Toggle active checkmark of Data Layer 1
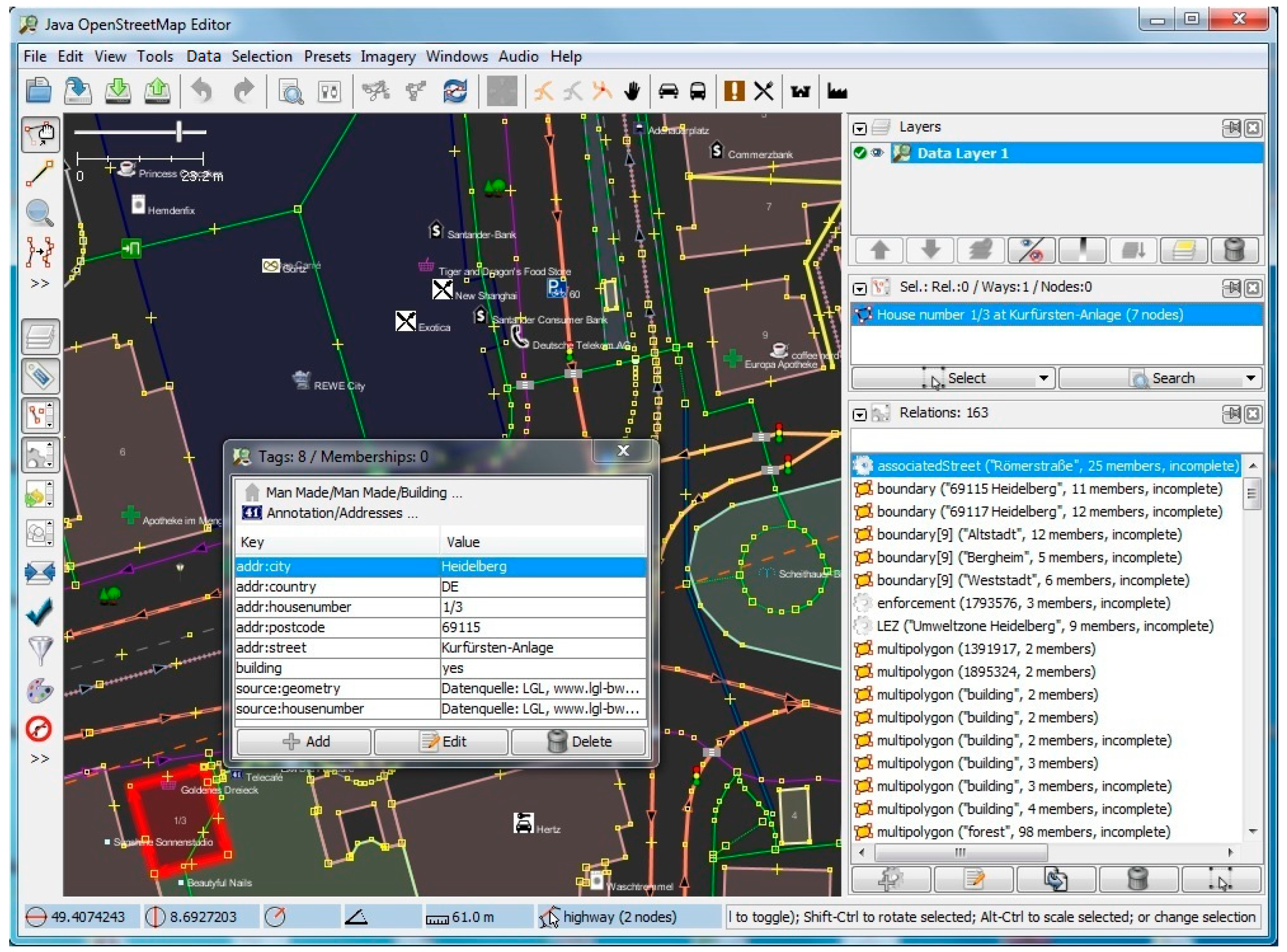The width and height of the screenshot is (1287, 952). click(x=860, y=153)
